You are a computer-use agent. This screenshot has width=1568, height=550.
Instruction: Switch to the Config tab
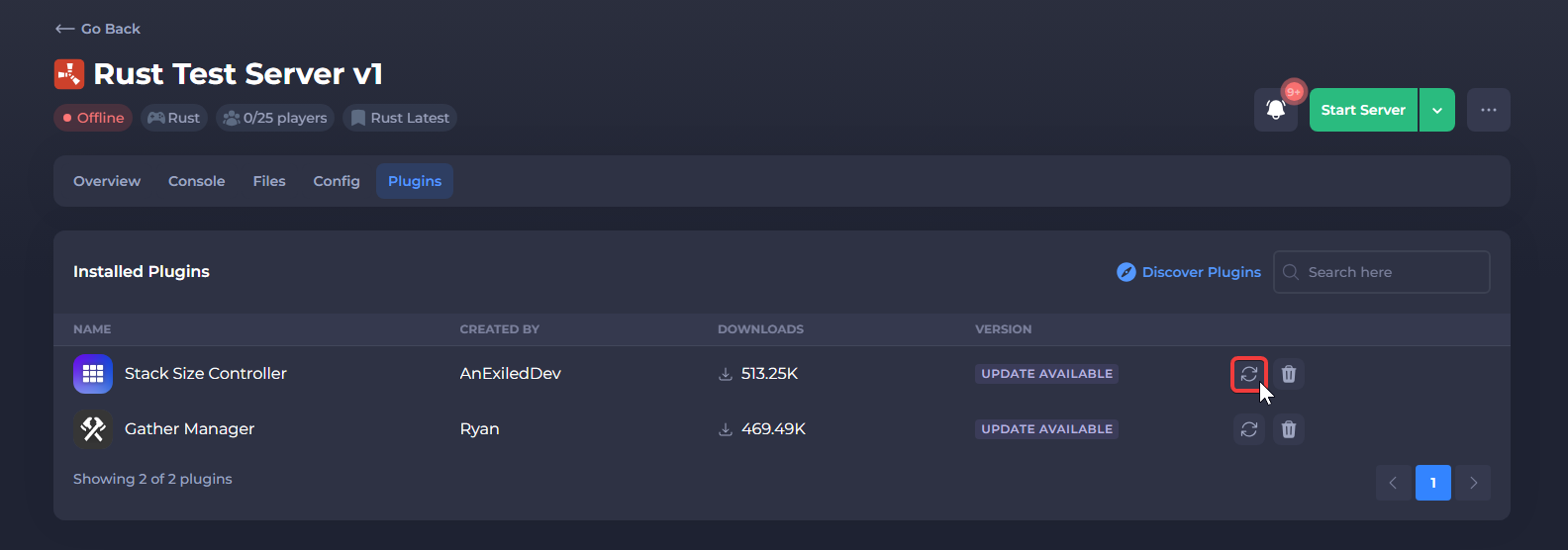337,181
